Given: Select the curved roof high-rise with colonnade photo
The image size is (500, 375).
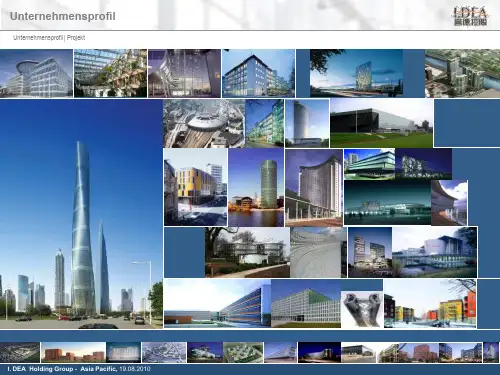Looking at the screenshot, I should click(x=314, y=188).
